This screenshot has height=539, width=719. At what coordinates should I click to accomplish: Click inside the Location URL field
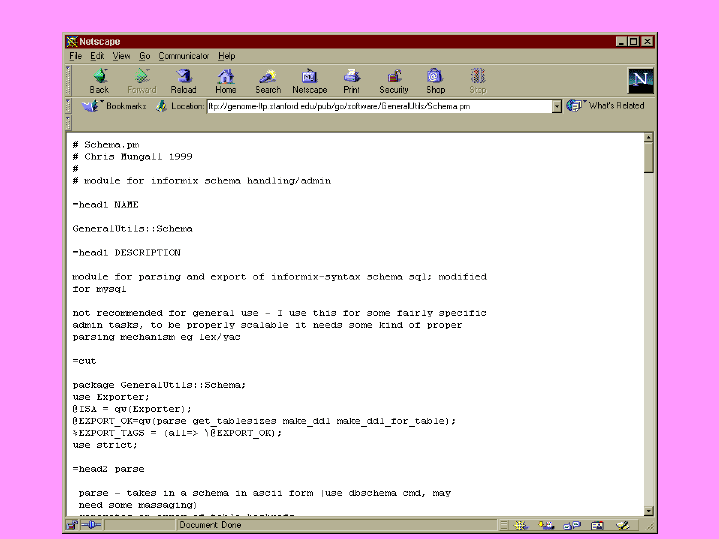(x=378, y=106)
